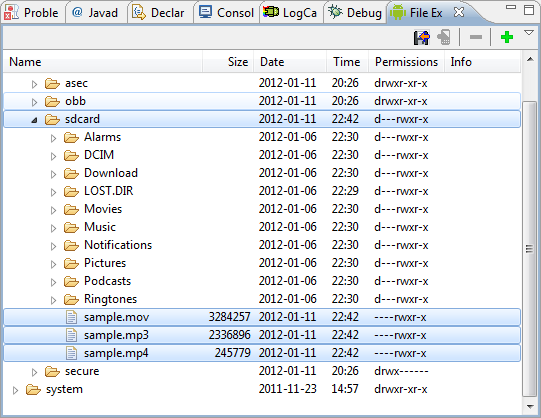Expand the Download folder
The image size is (541, 418).
pos(53,174)
